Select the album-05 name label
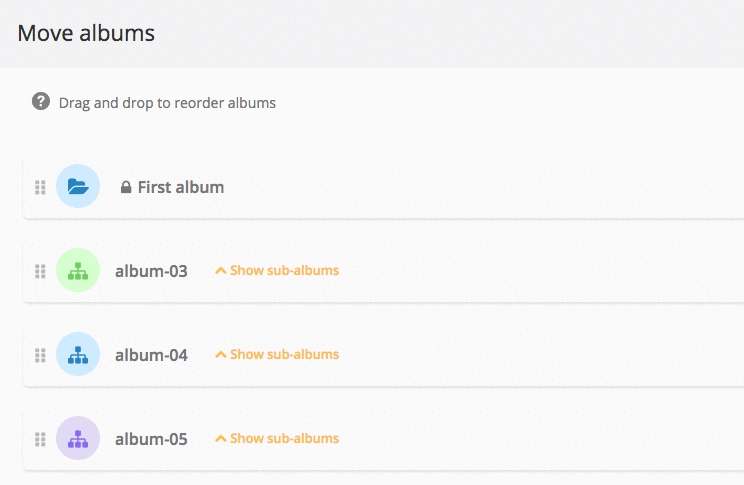The width and height of the screenshot is (744, 485). (151, 439)
